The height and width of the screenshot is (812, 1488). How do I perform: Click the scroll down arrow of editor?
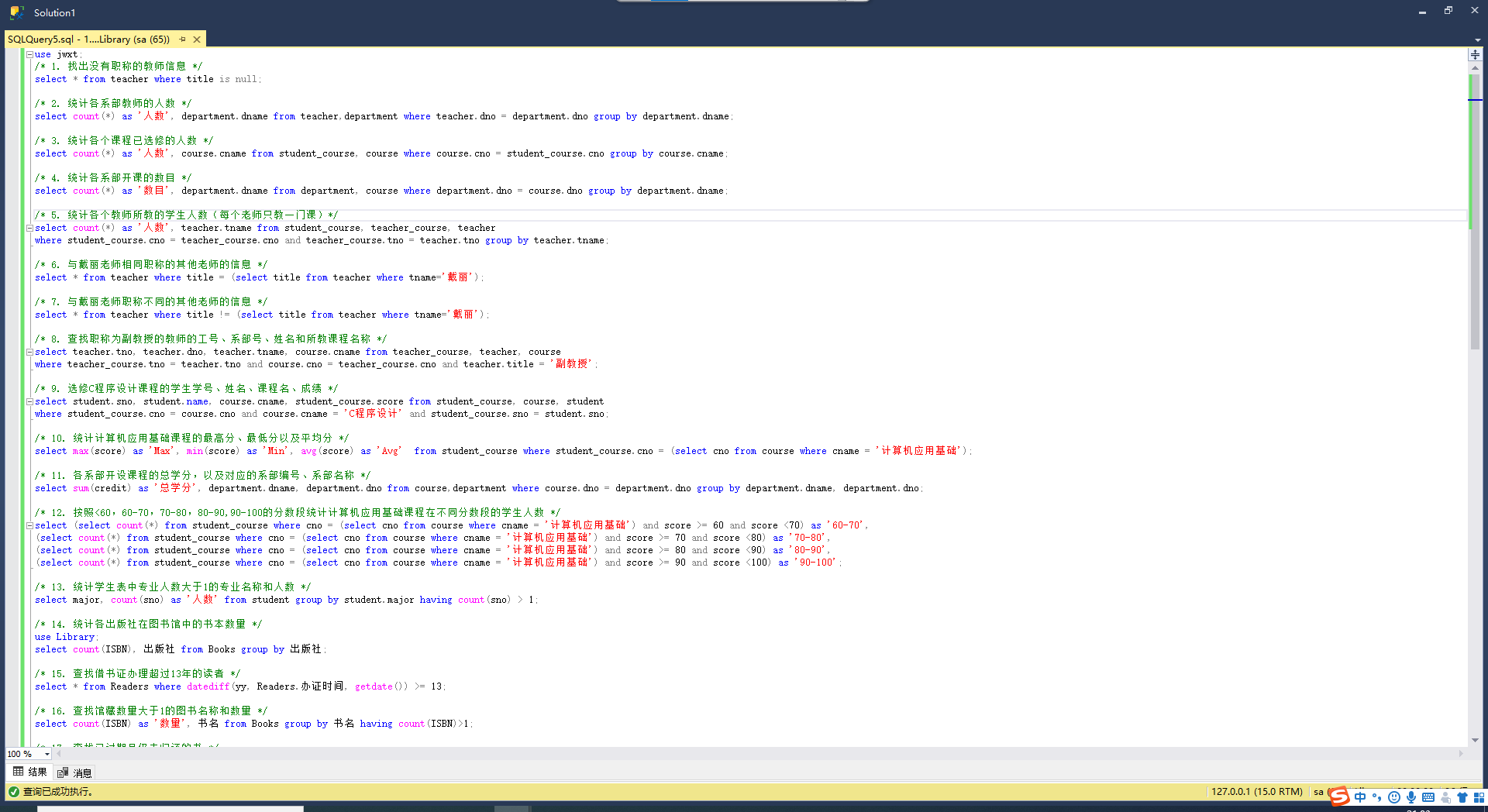pyautogui.click(x=1475, y=740)
